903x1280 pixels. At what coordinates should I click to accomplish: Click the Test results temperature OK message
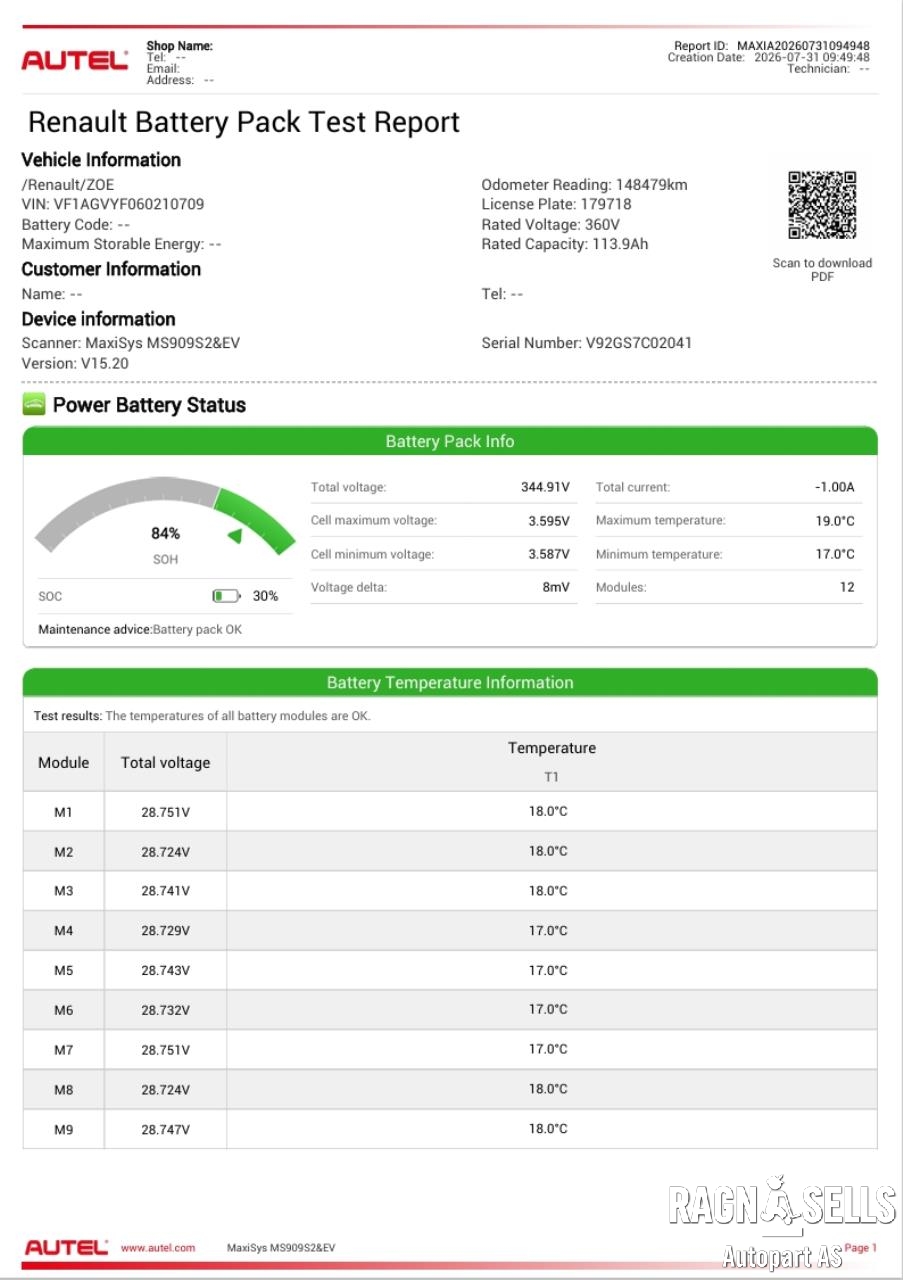click(x=202, y=716)
